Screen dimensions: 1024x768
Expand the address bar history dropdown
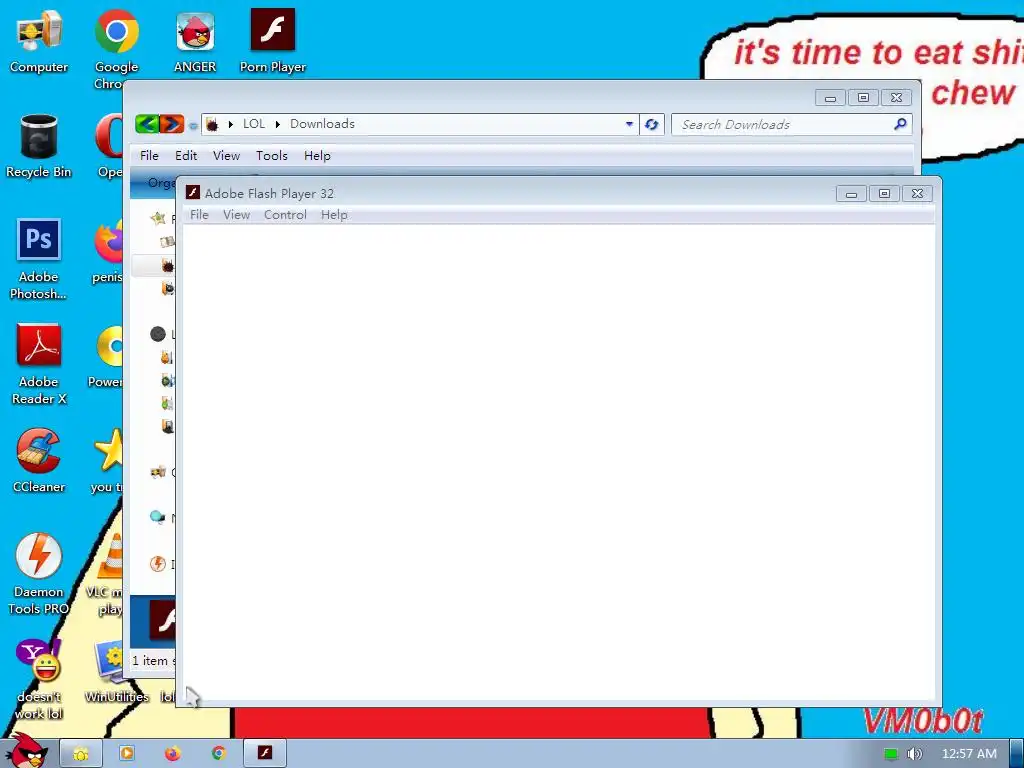[629, 124]
